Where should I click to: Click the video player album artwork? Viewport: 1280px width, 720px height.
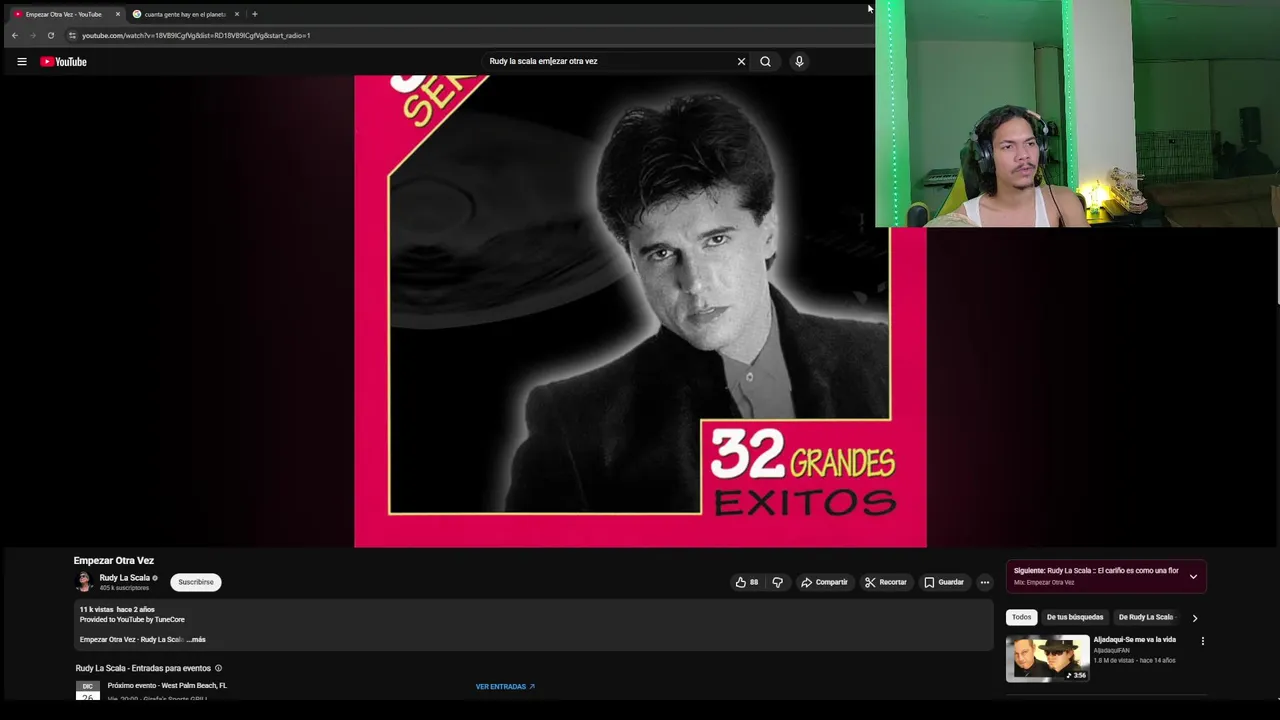point(640,311)
